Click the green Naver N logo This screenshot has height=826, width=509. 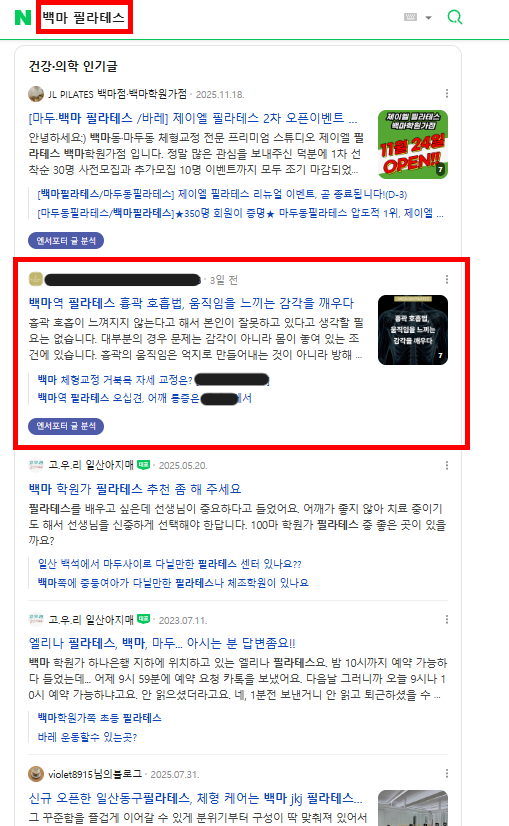pyautogui.click(x=23, y=17)
